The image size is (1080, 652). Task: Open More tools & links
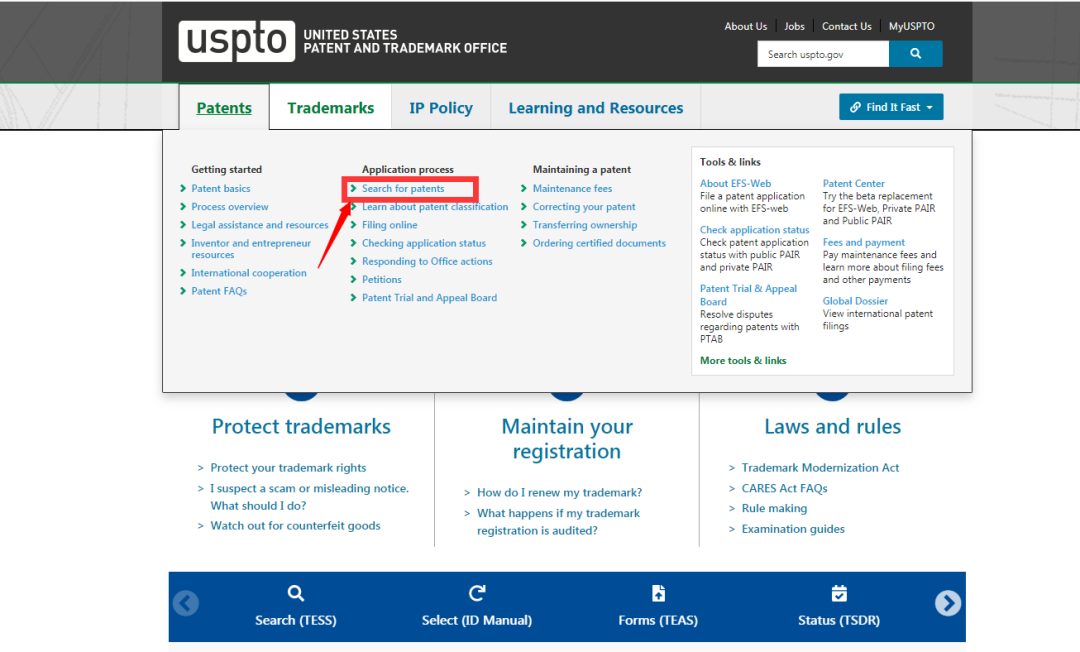click(742, 360)
